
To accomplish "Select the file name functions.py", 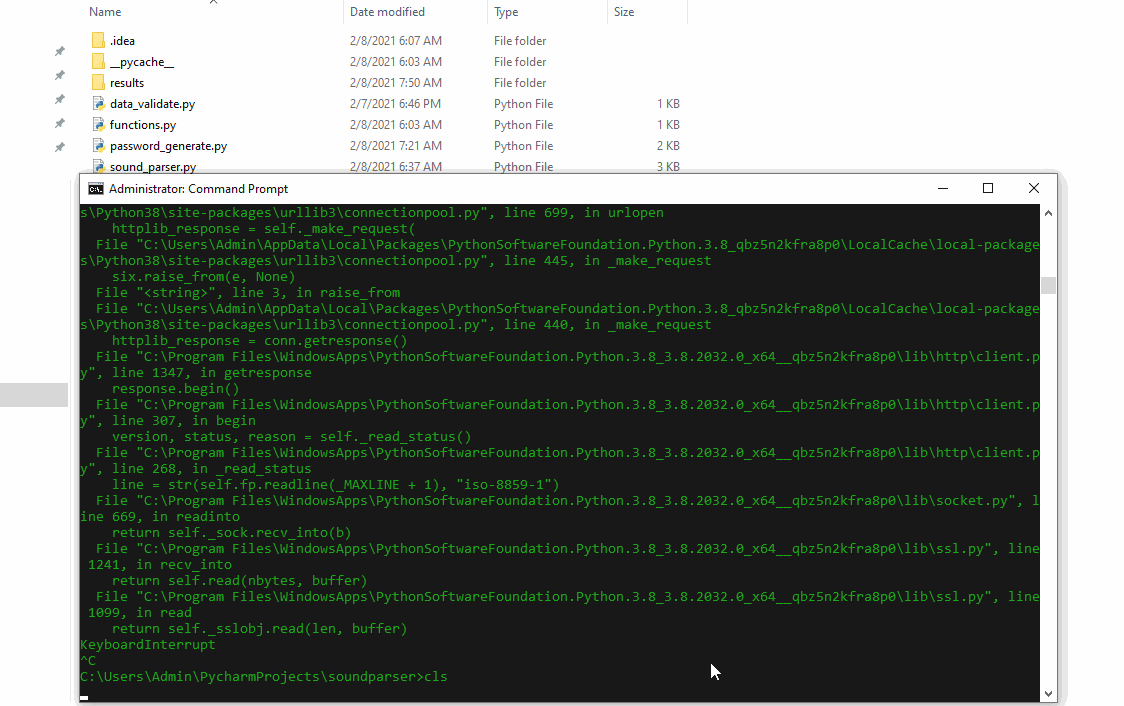I will pos(143,125).
